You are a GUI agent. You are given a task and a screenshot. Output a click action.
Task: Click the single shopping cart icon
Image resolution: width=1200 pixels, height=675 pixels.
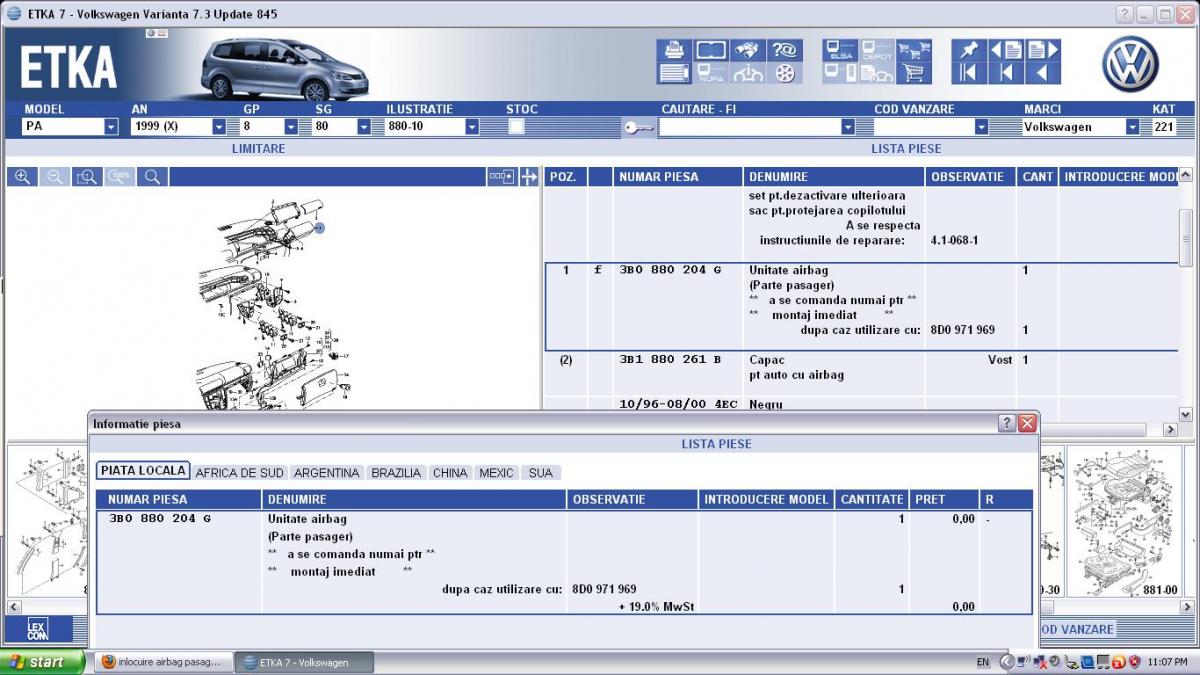912,73
